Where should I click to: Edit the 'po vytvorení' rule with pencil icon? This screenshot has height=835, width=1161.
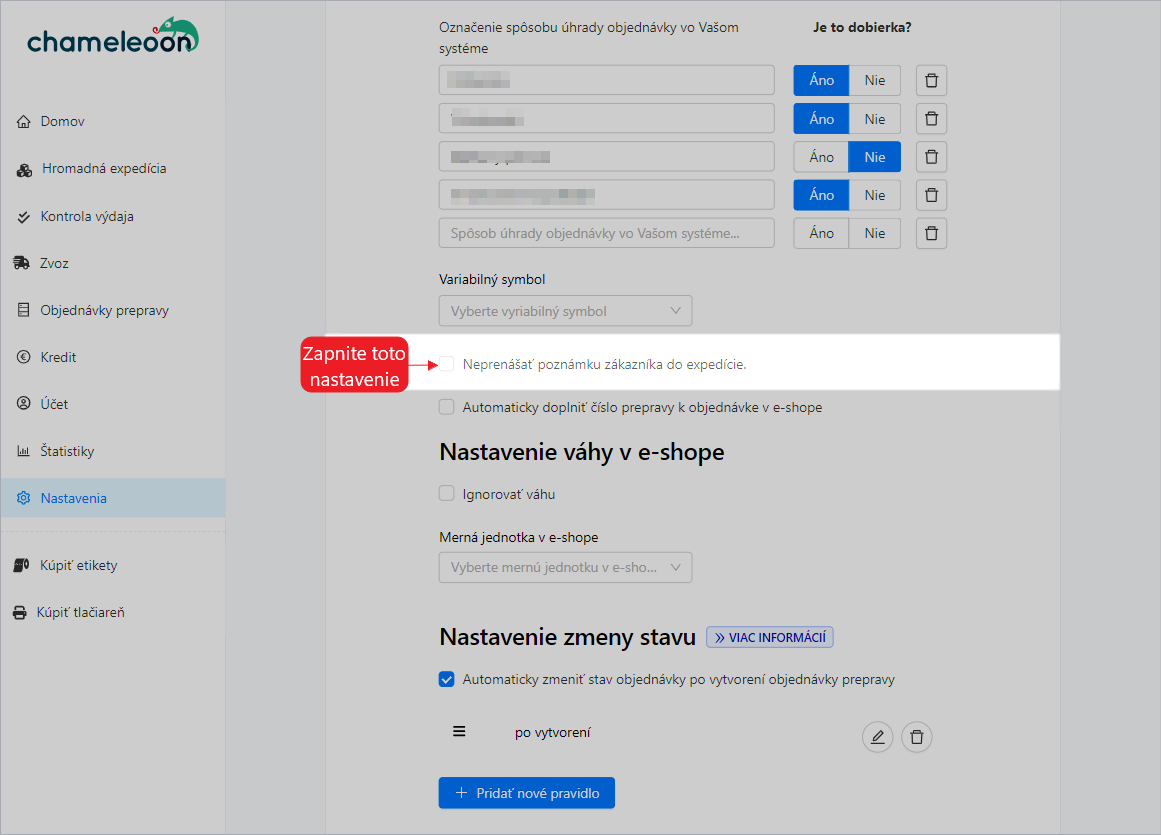[877, 738]
